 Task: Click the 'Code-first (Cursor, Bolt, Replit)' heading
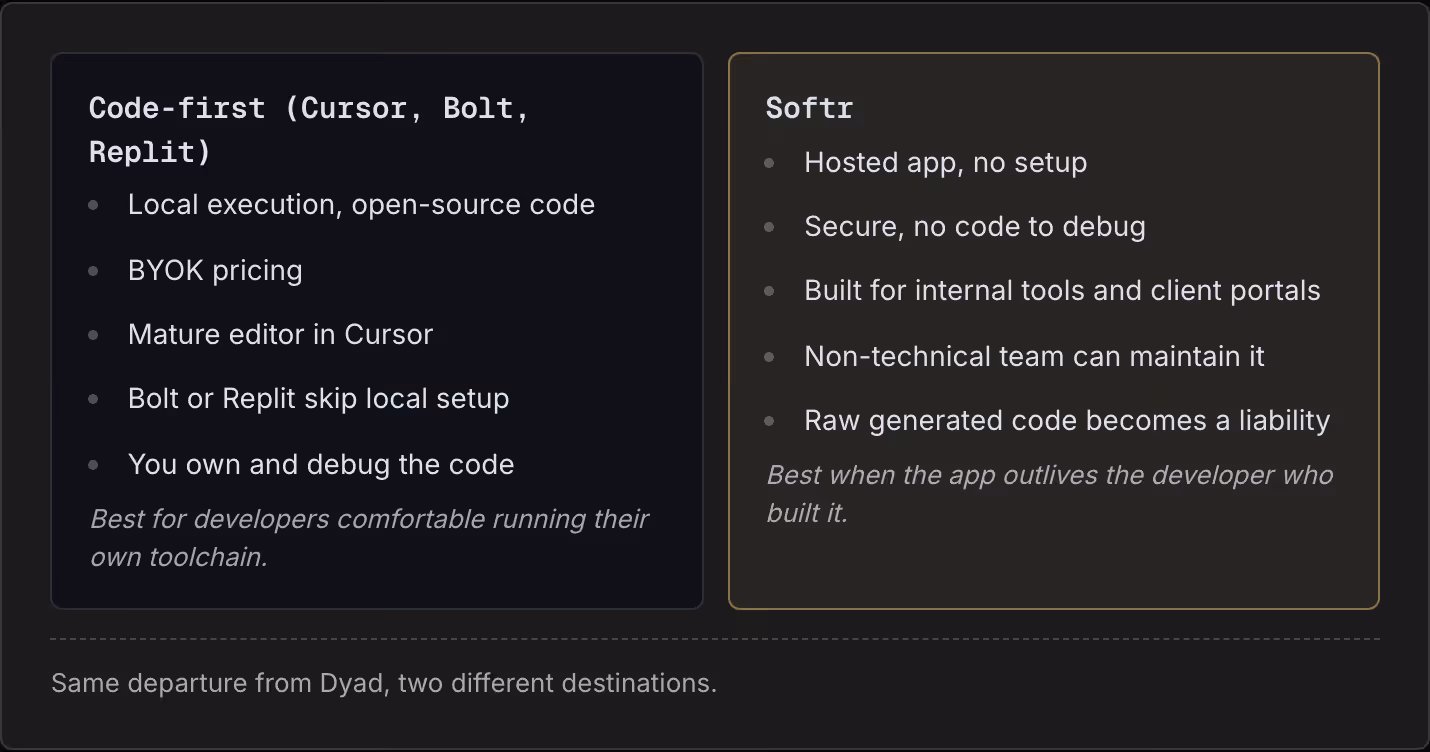click(x=309, y=130)
